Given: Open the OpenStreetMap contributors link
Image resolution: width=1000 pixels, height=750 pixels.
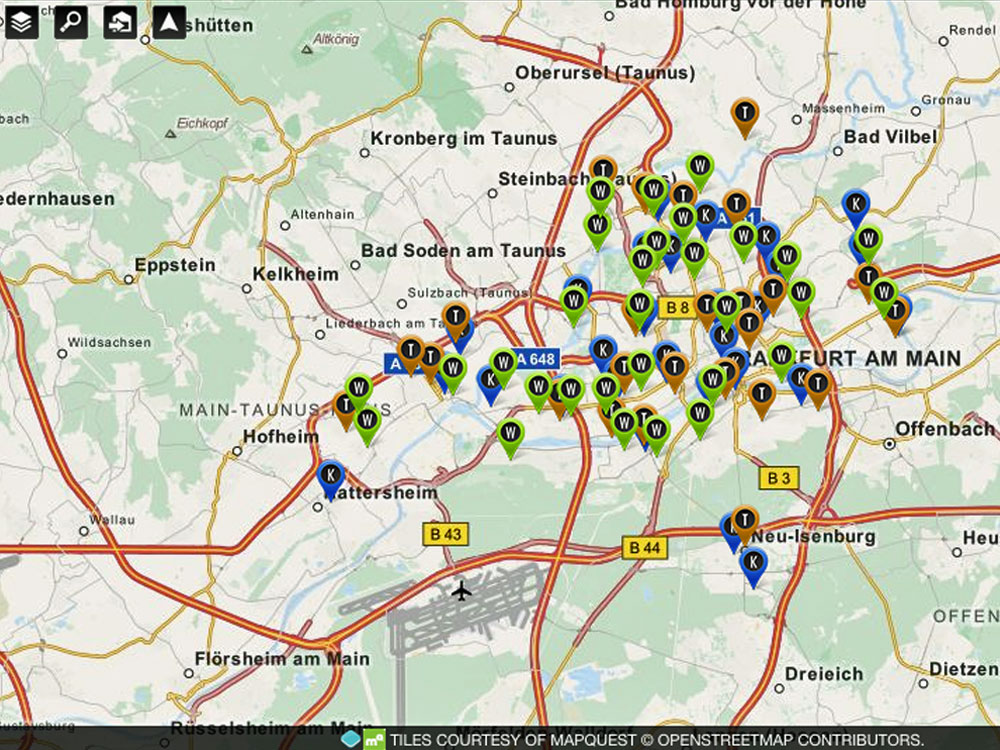Looking at the screenshot, I should click(x=790, y=740).
